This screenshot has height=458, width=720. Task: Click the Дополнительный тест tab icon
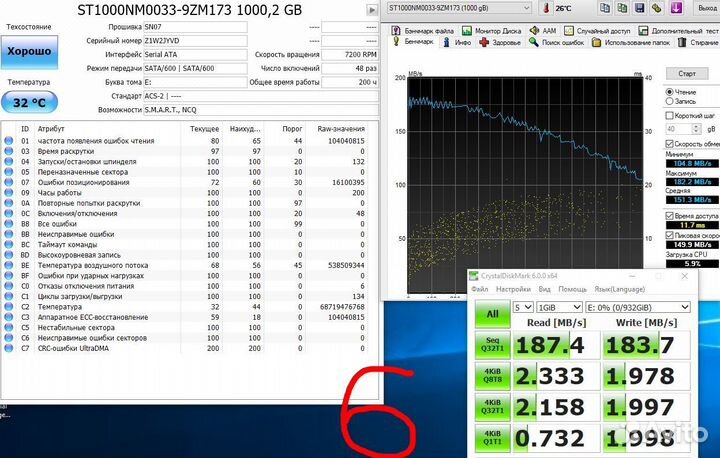click(643, 31)
